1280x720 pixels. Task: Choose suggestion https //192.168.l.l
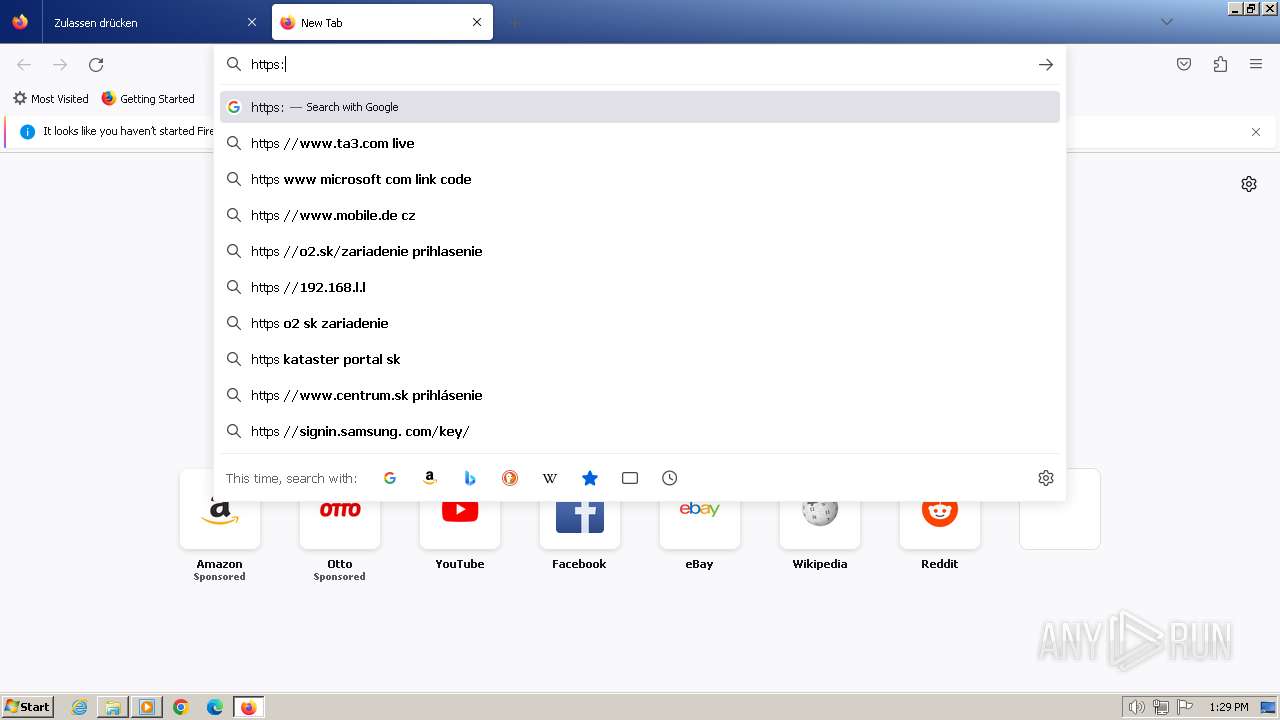pos(640,287)
